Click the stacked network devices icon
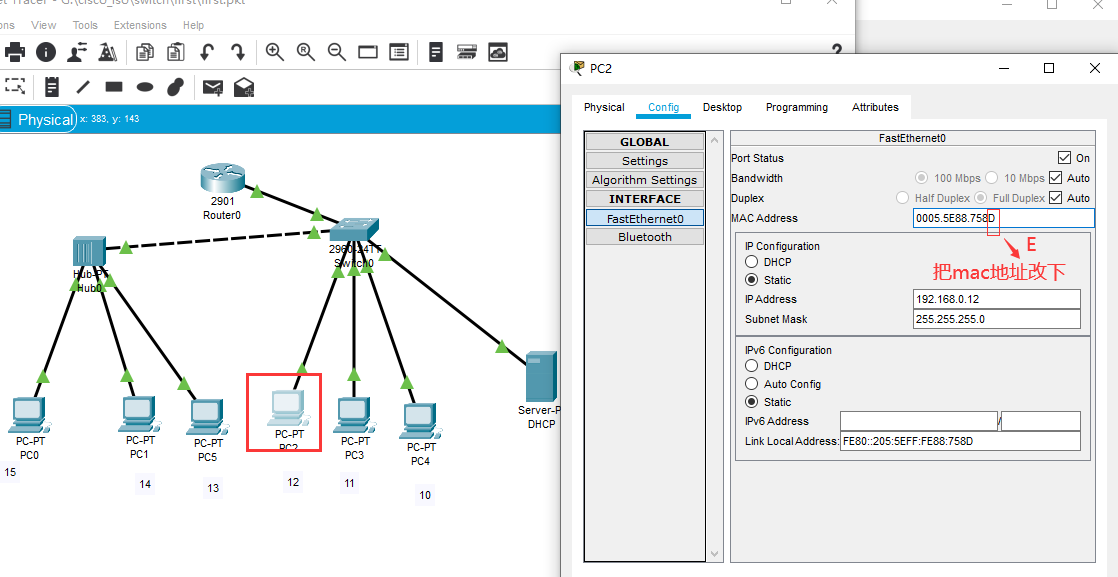The height and width of the screenshot is (577, 1118). 466,51
